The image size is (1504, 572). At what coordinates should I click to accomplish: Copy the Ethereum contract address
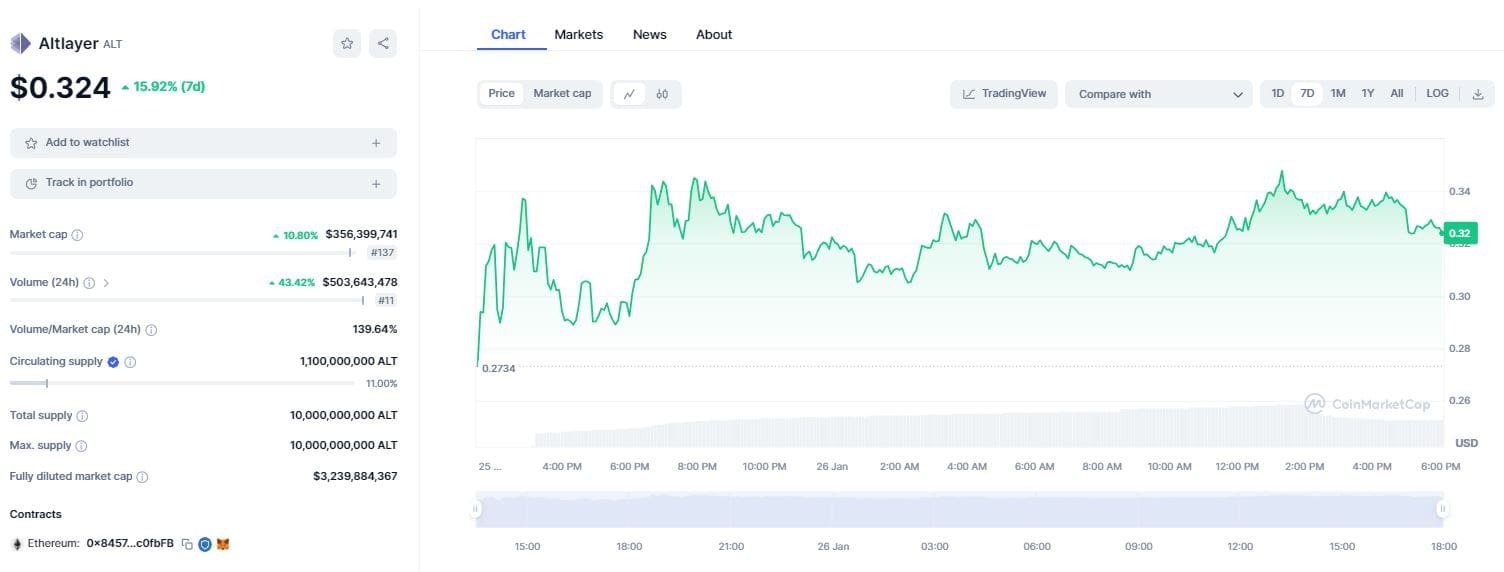pyautogui.click(x=187, y=544)
